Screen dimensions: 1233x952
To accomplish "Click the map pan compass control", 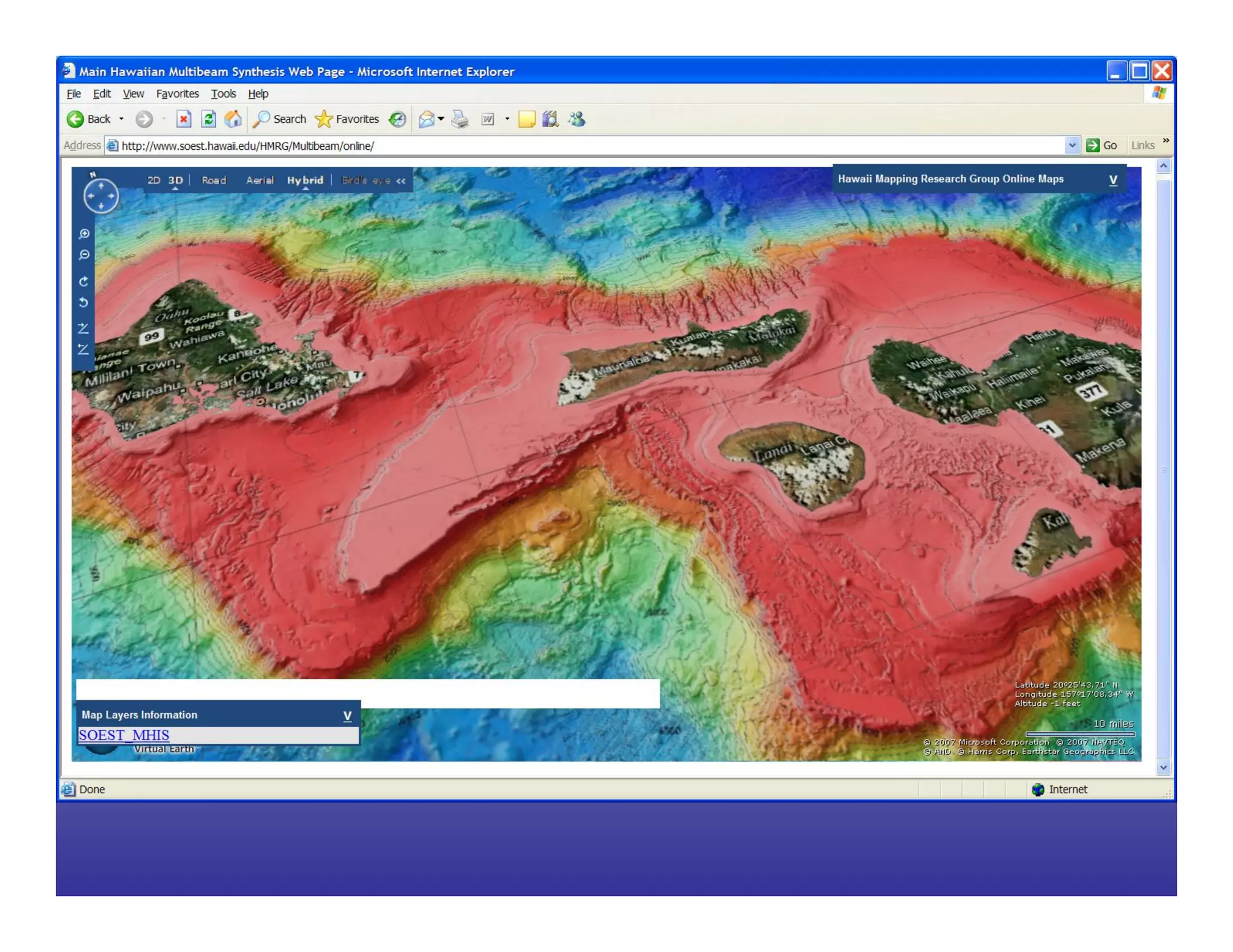I will [x=101, y=196].
